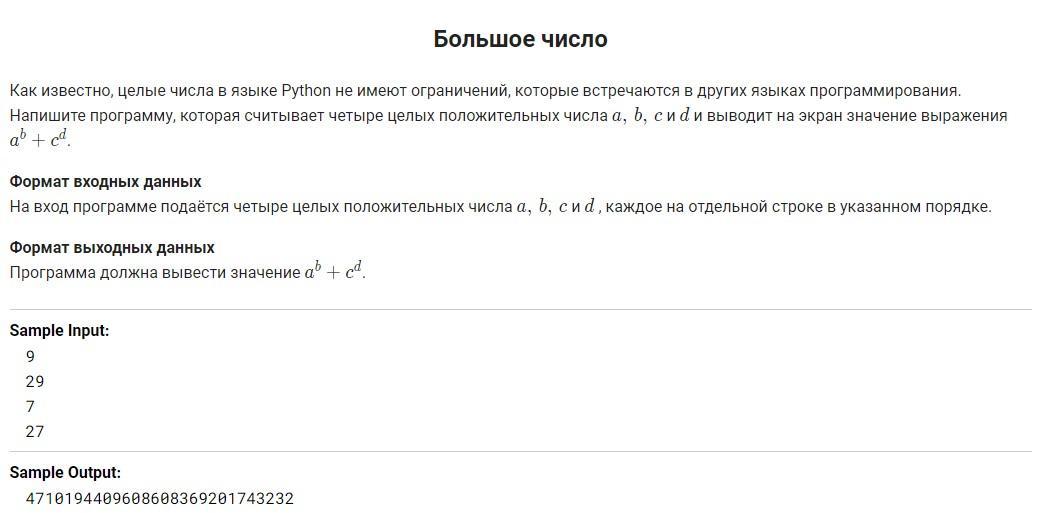The image size is (1044, 513).
Task: Click the "Формат входных данных" heading
Action: (x=105, y=182)
